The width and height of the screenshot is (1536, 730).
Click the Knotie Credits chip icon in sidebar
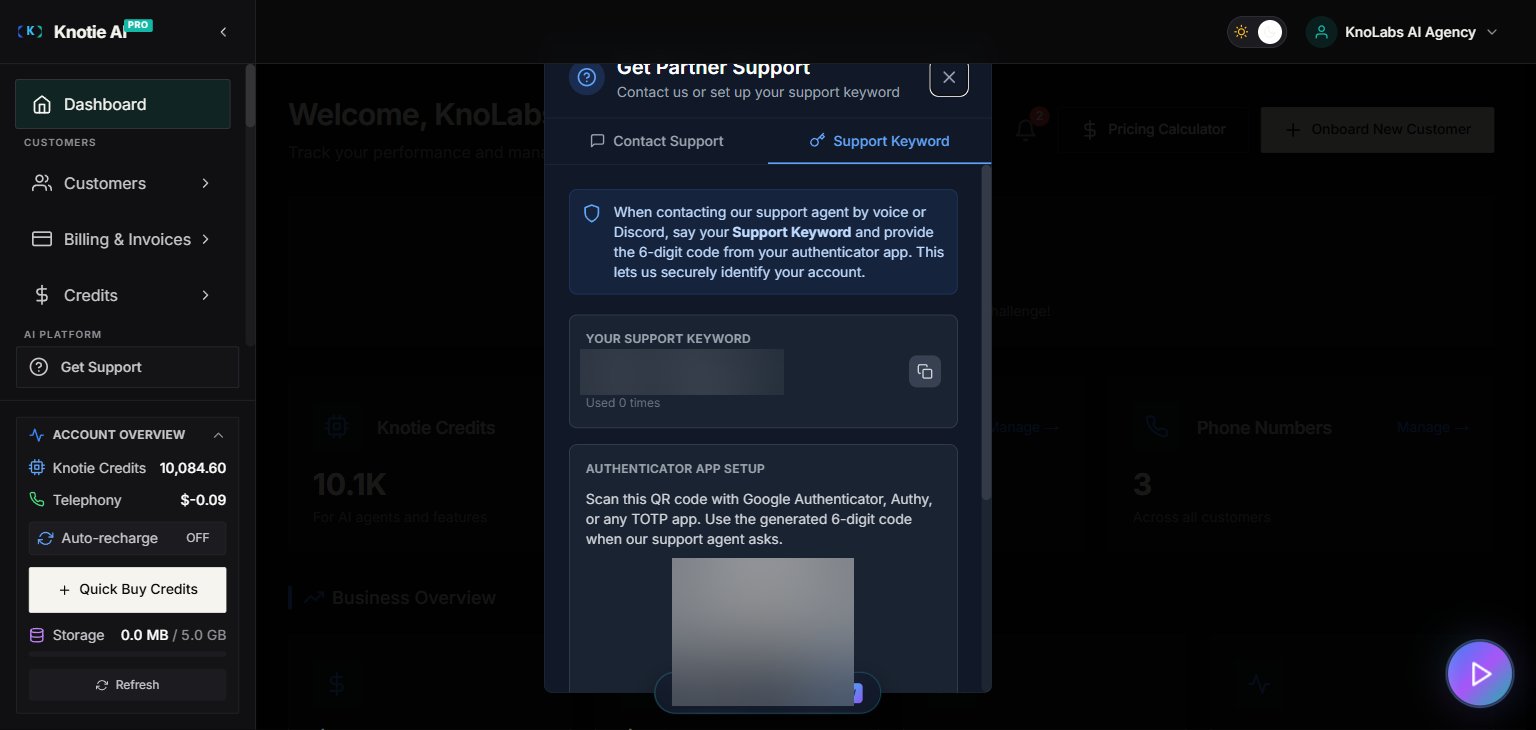(x=37, y=468)
